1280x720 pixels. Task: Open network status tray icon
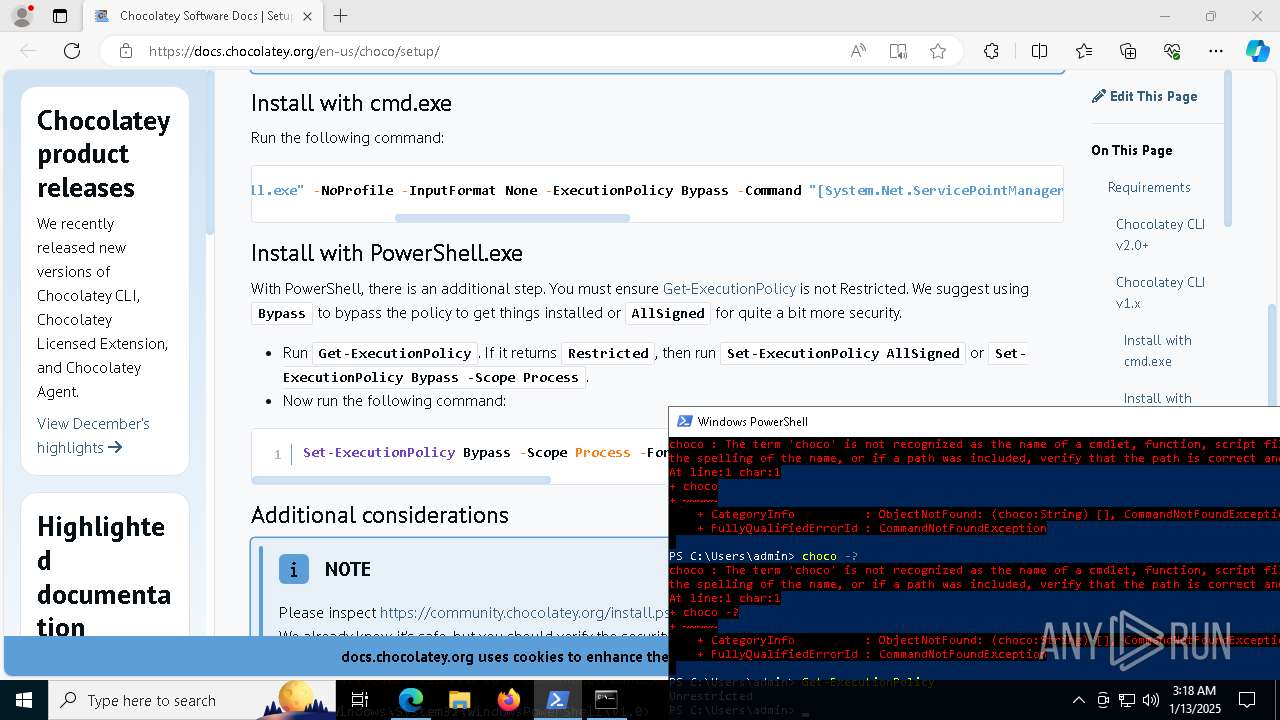pos(1127,700)
